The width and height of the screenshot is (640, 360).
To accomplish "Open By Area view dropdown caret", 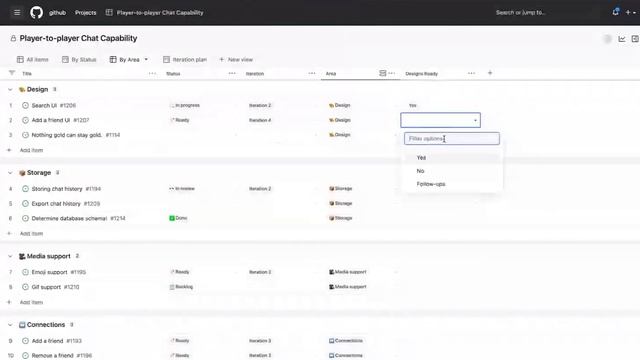I will [146, 60].
